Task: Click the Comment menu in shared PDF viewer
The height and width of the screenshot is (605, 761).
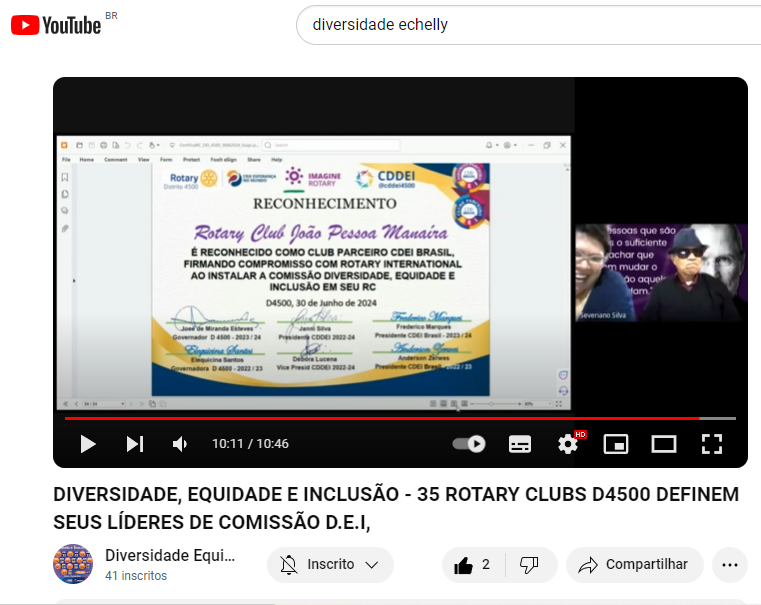Action: 115,160
